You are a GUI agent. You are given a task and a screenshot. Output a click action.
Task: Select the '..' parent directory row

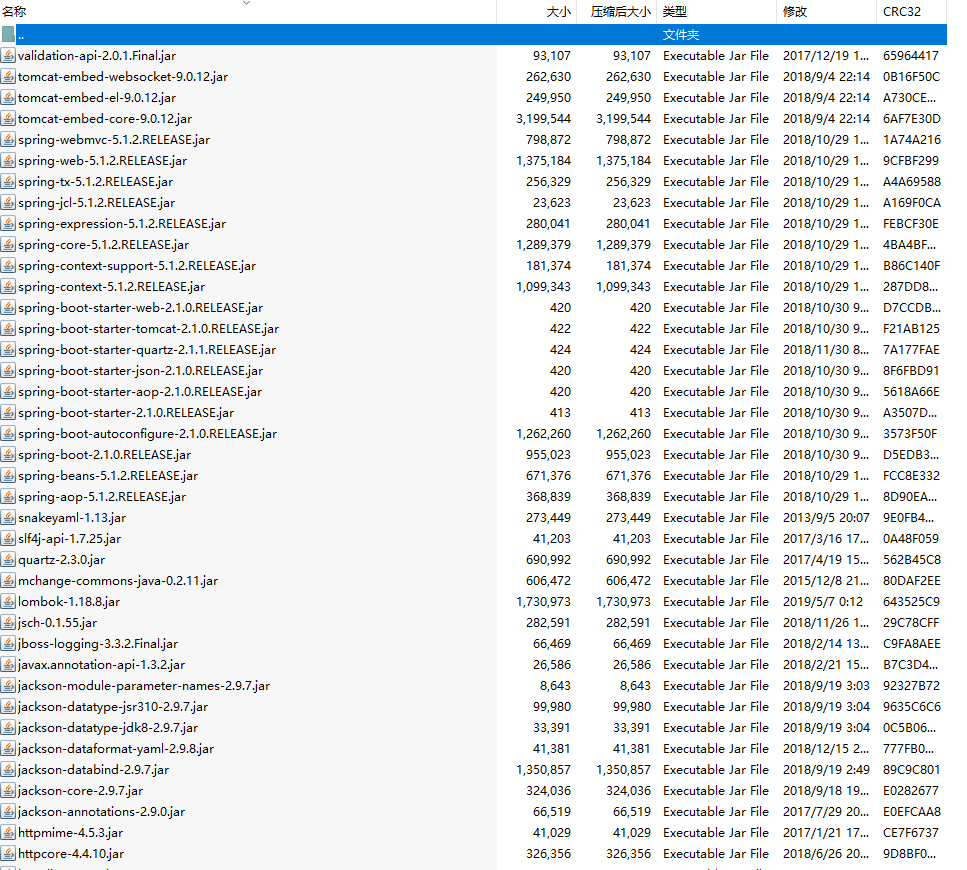point(474,35)
